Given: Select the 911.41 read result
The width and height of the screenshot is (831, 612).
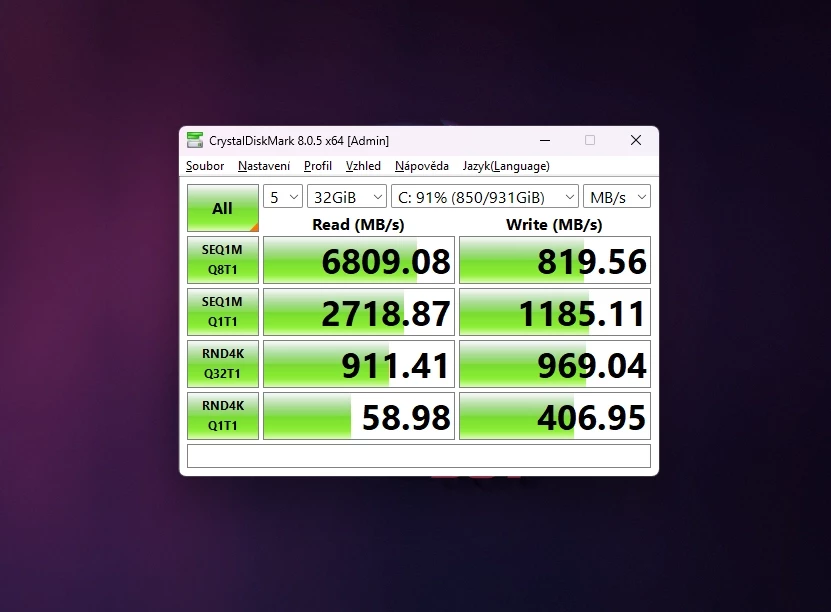Looking at the screenshot, I should (359, 363).
